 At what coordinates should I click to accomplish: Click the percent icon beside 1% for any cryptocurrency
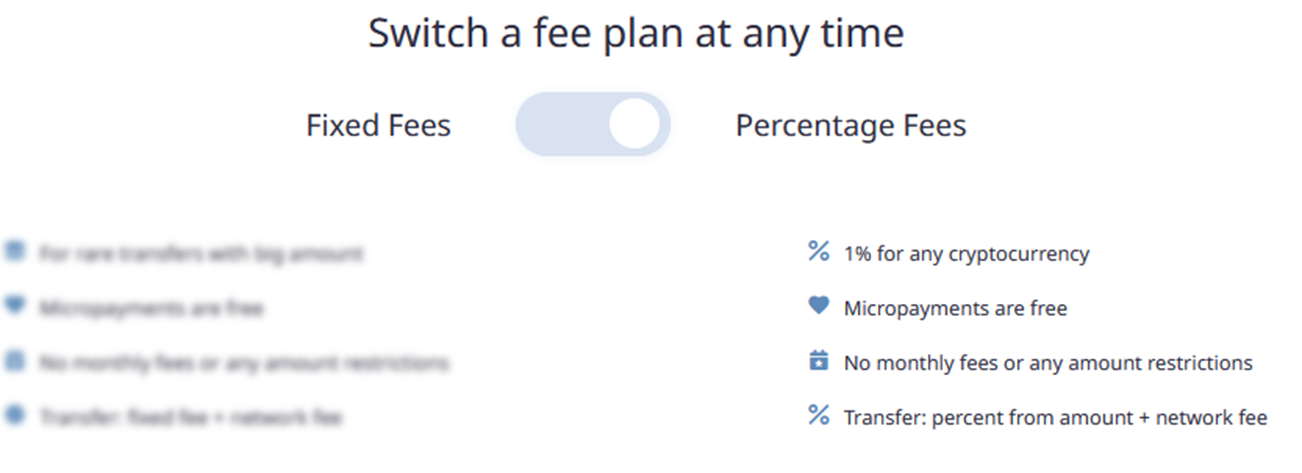(818, 252)
